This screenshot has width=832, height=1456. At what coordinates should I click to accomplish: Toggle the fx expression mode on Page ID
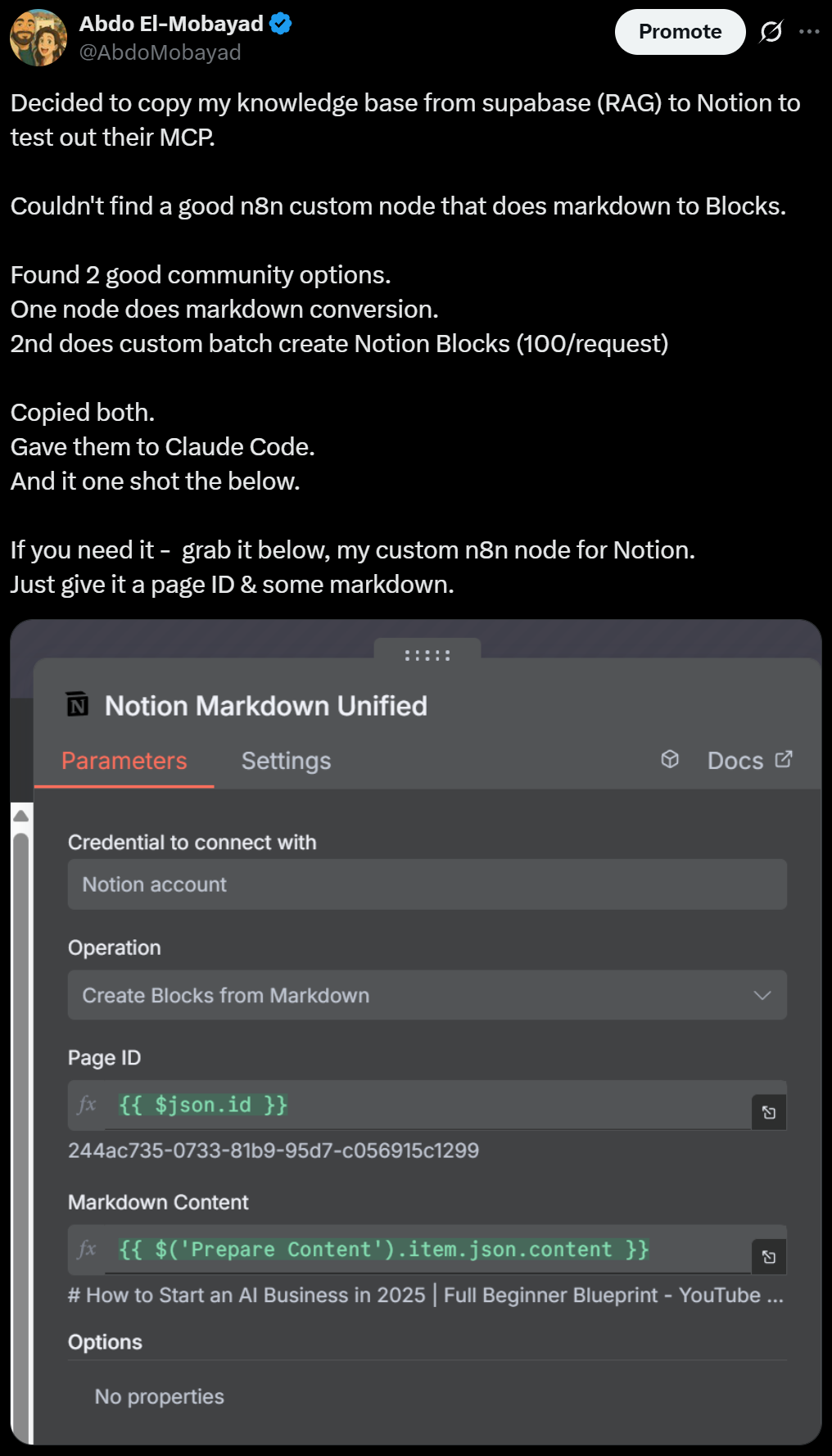point(87,1105)
